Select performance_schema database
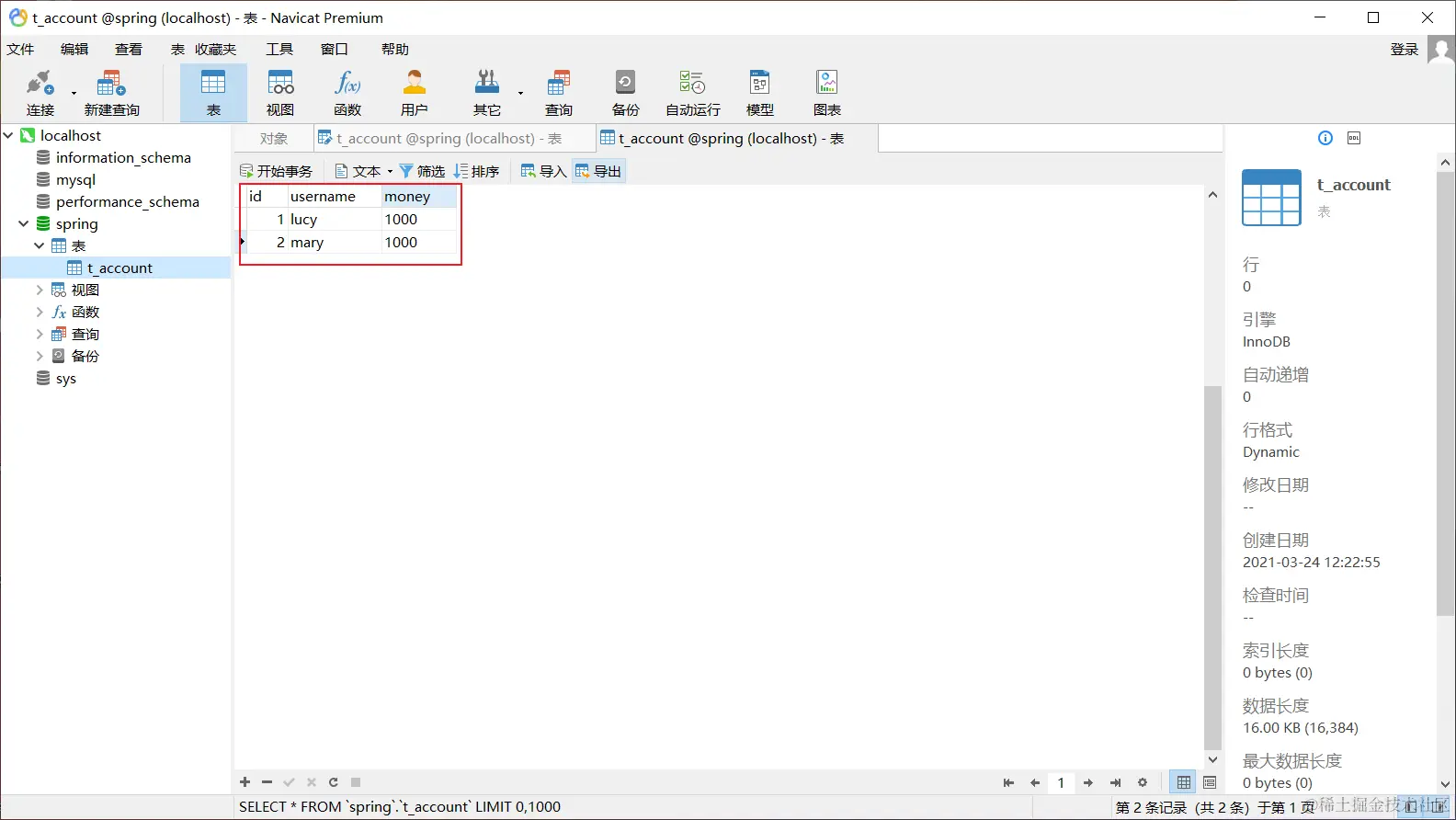 127,201
